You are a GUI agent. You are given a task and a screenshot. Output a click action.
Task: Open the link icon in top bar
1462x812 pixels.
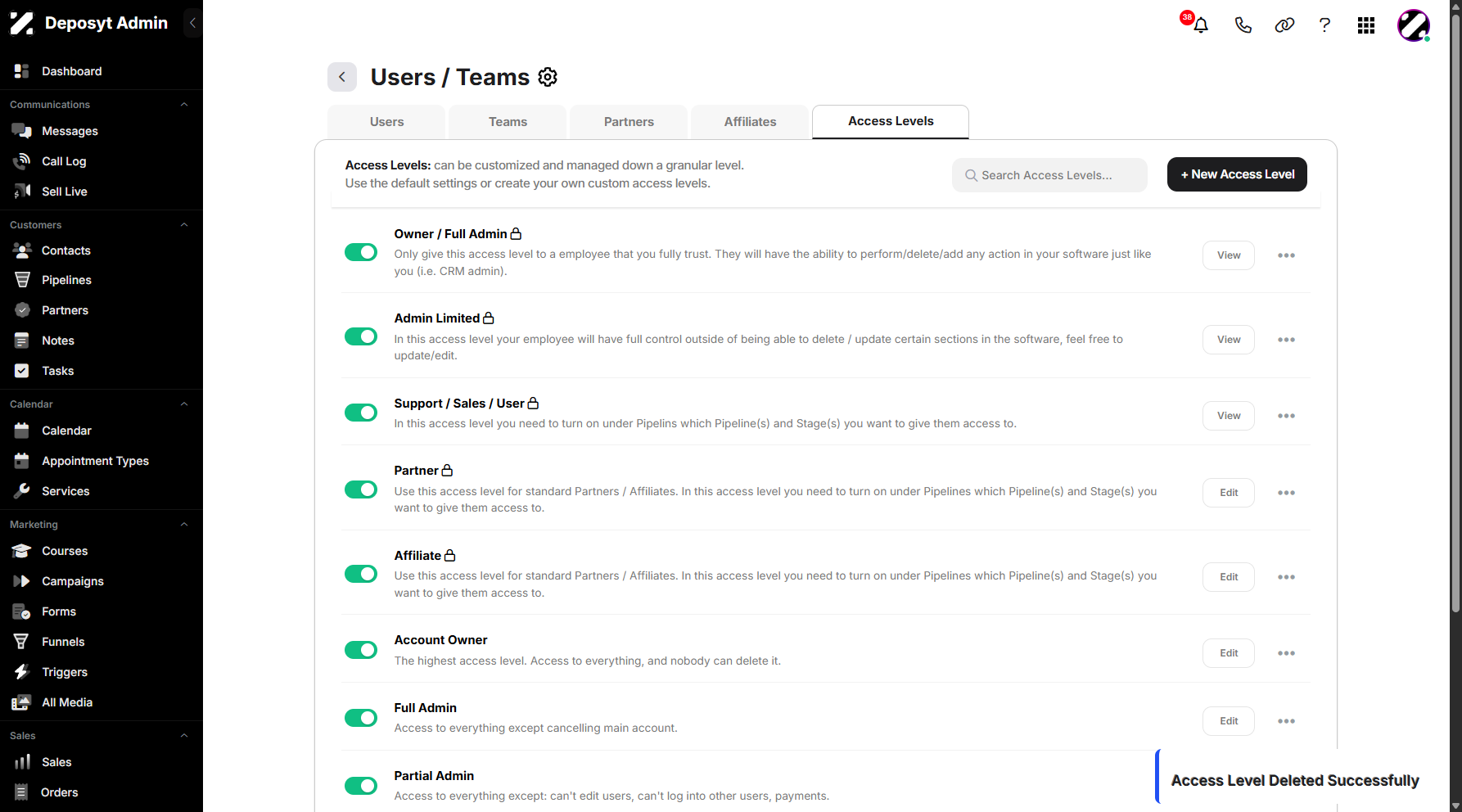coord(1284,25)
